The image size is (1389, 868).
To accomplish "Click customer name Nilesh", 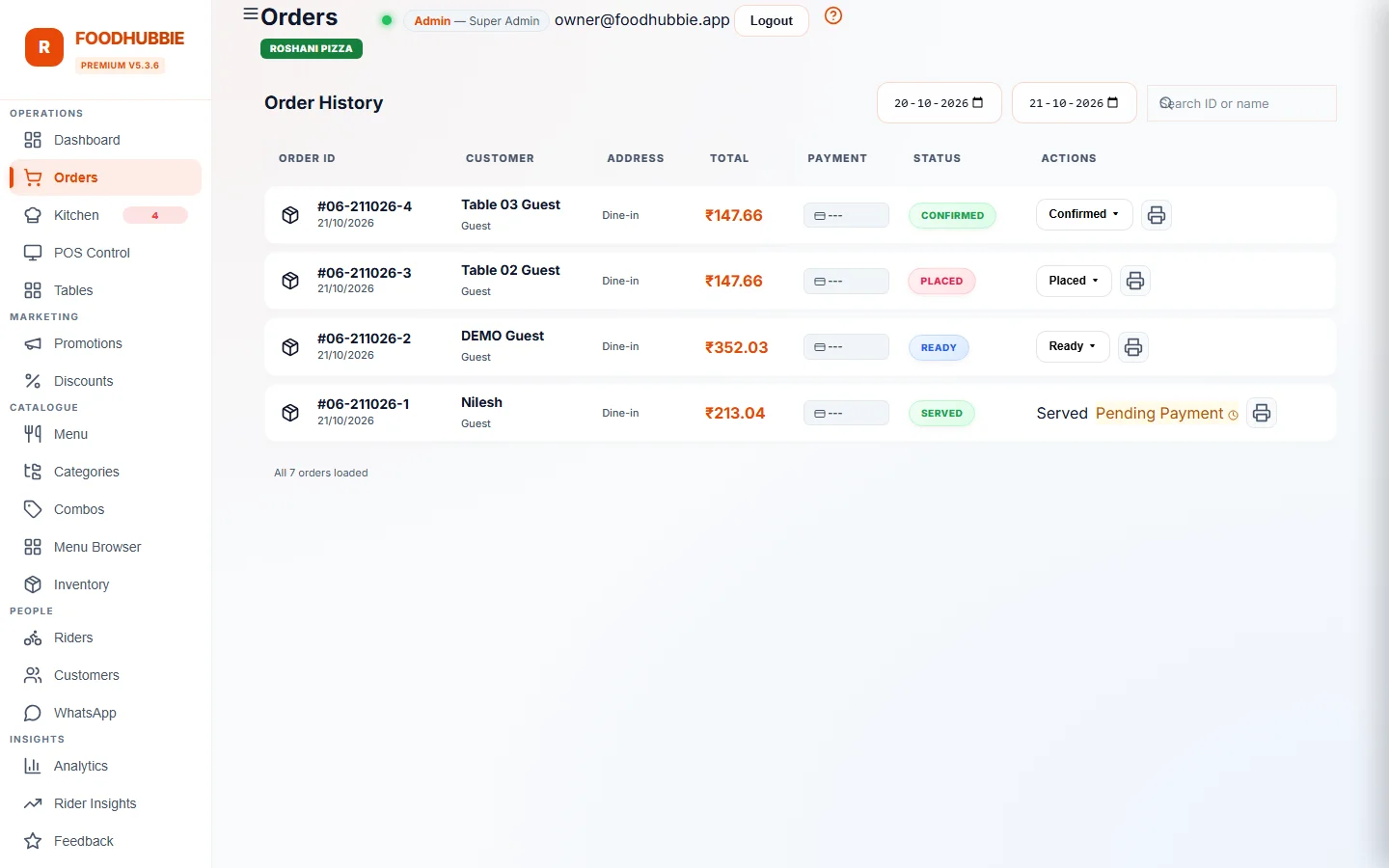I will pos(481,402).
